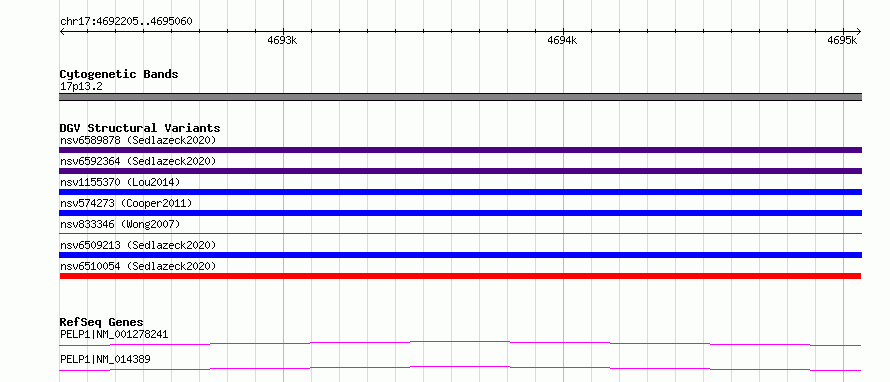Click label nsv6509213 (Sedlazeck2020)
The height and width of the screenshot is (382, 890).
138,245
